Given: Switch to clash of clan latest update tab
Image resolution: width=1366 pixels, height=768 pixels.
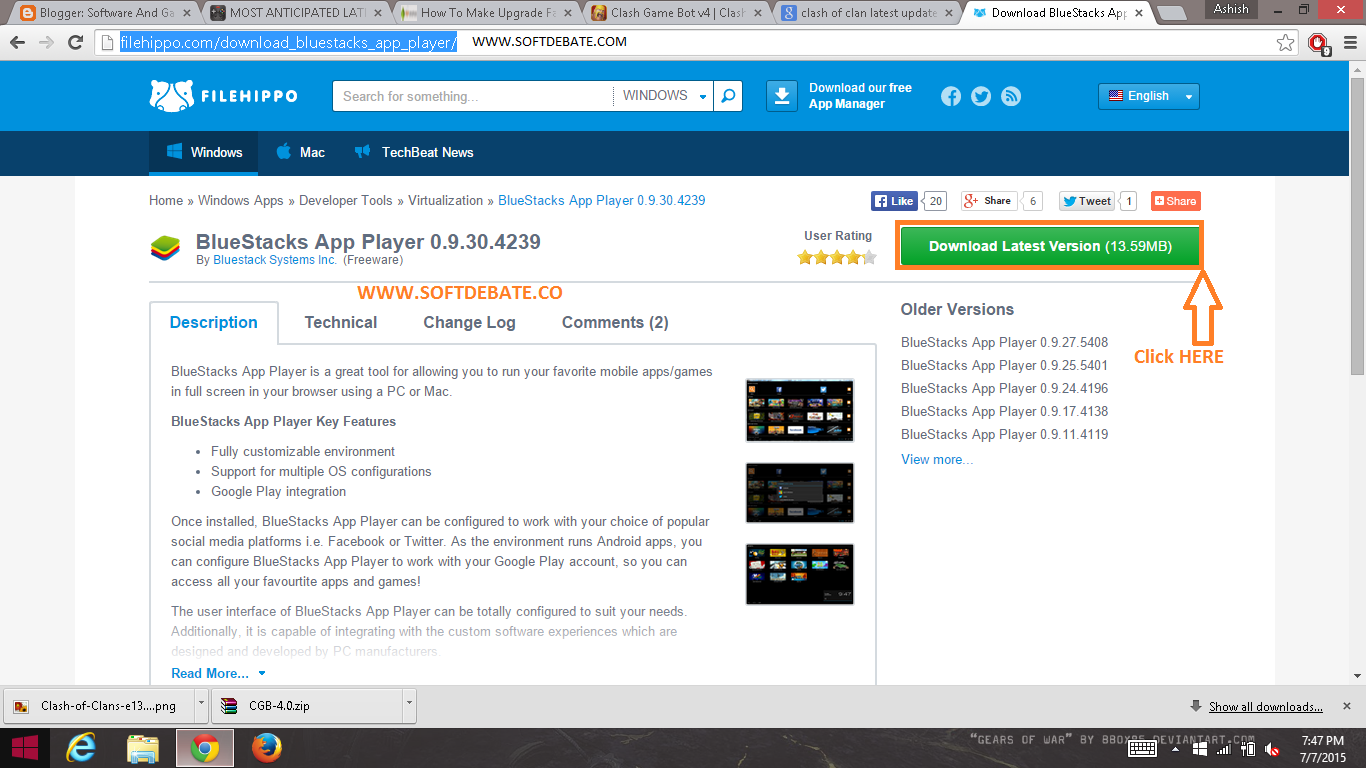Looking at the screenshot, I should pos(868,13).
